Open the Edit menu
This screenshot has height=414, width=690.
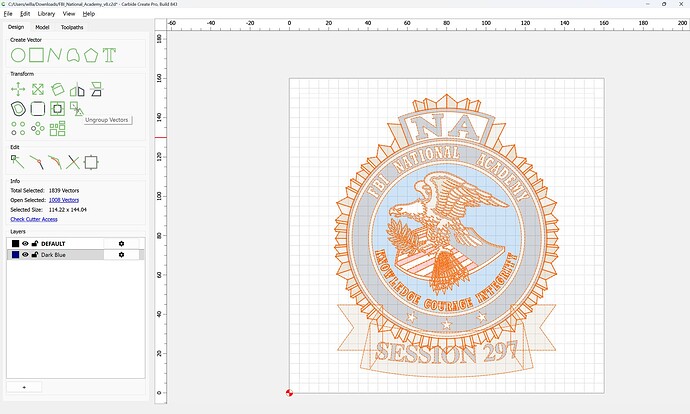click(x=25, y=14)
